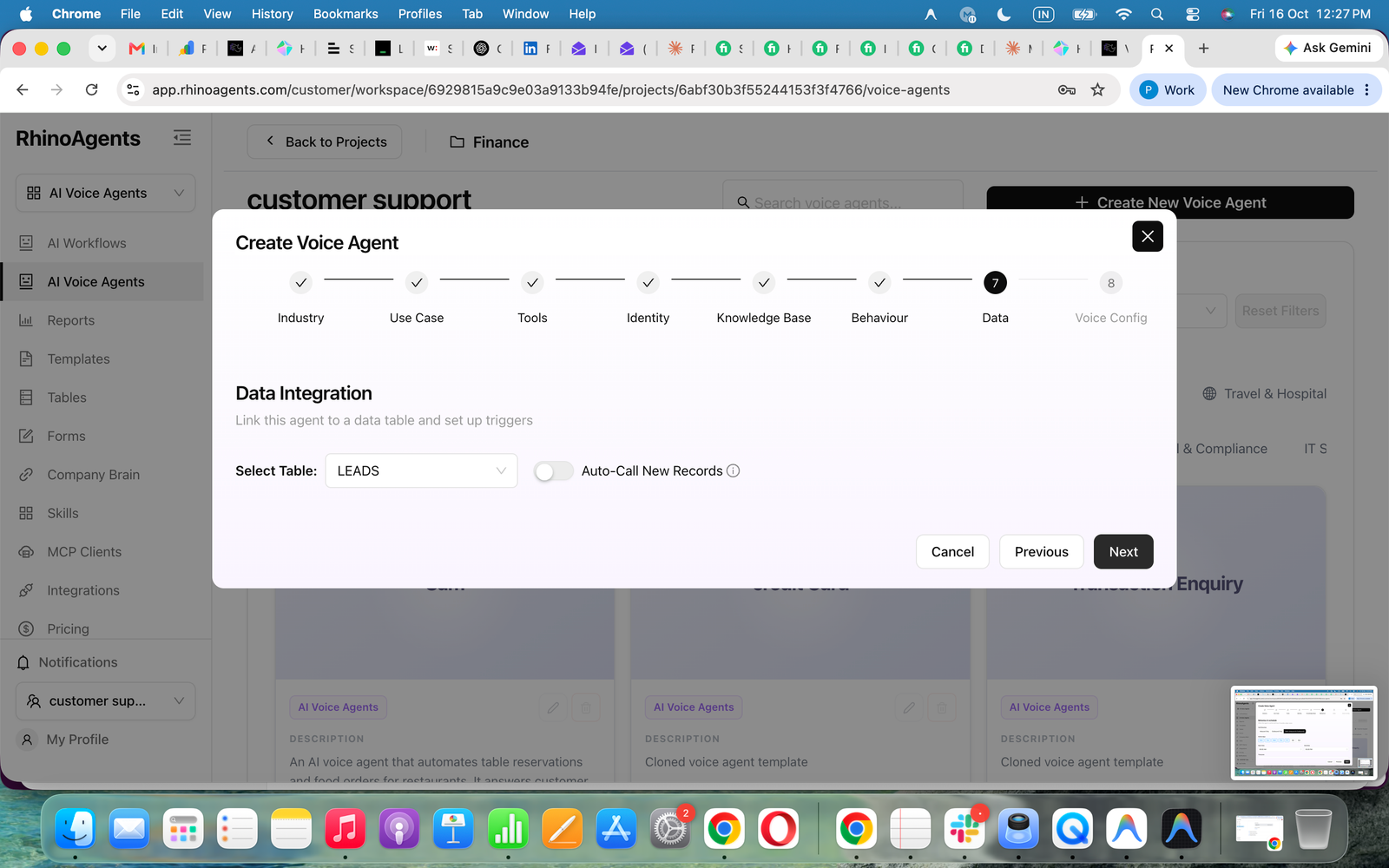Cancel the Create Voice Agent dialog

952,552
